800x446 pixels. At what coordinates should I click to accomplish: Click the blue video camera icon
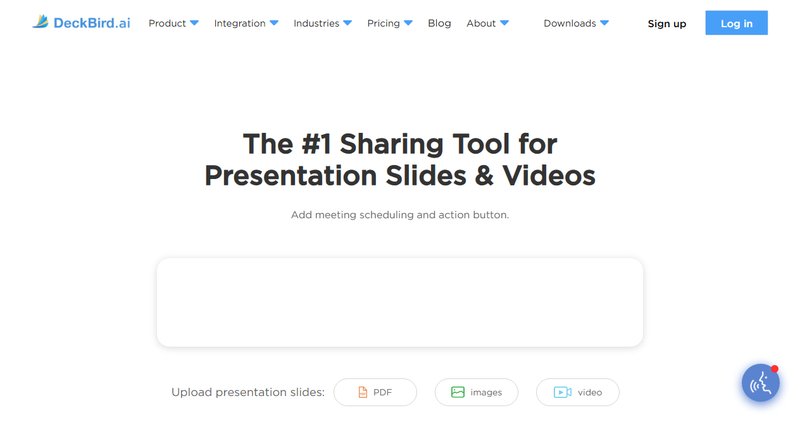pyautogui.click(x=562, y=392)
